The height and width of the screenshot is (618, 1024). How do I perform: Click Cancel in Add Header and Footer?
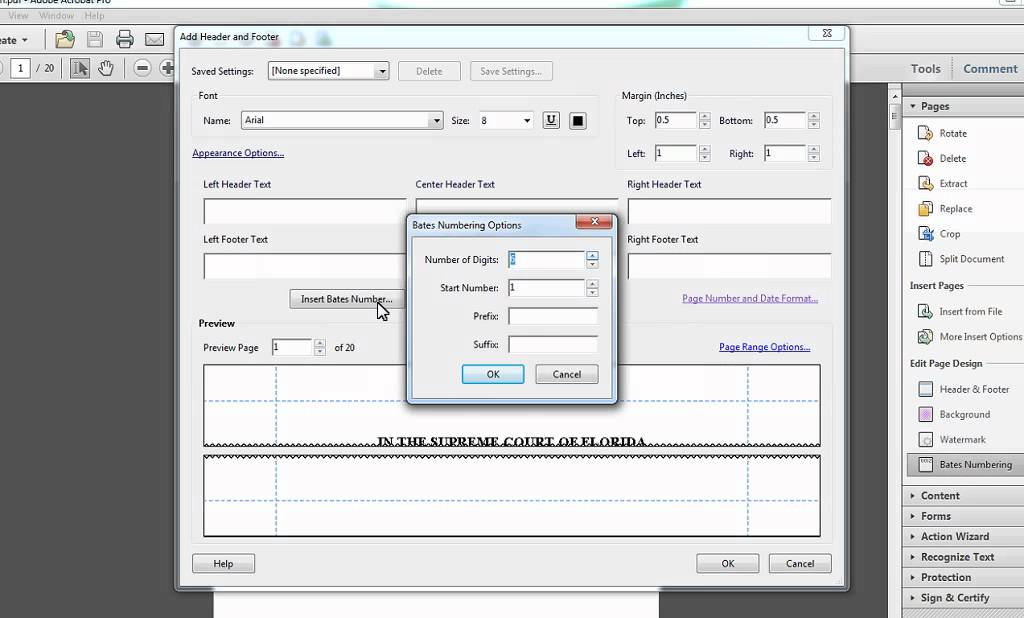click(x=800, y=564)
